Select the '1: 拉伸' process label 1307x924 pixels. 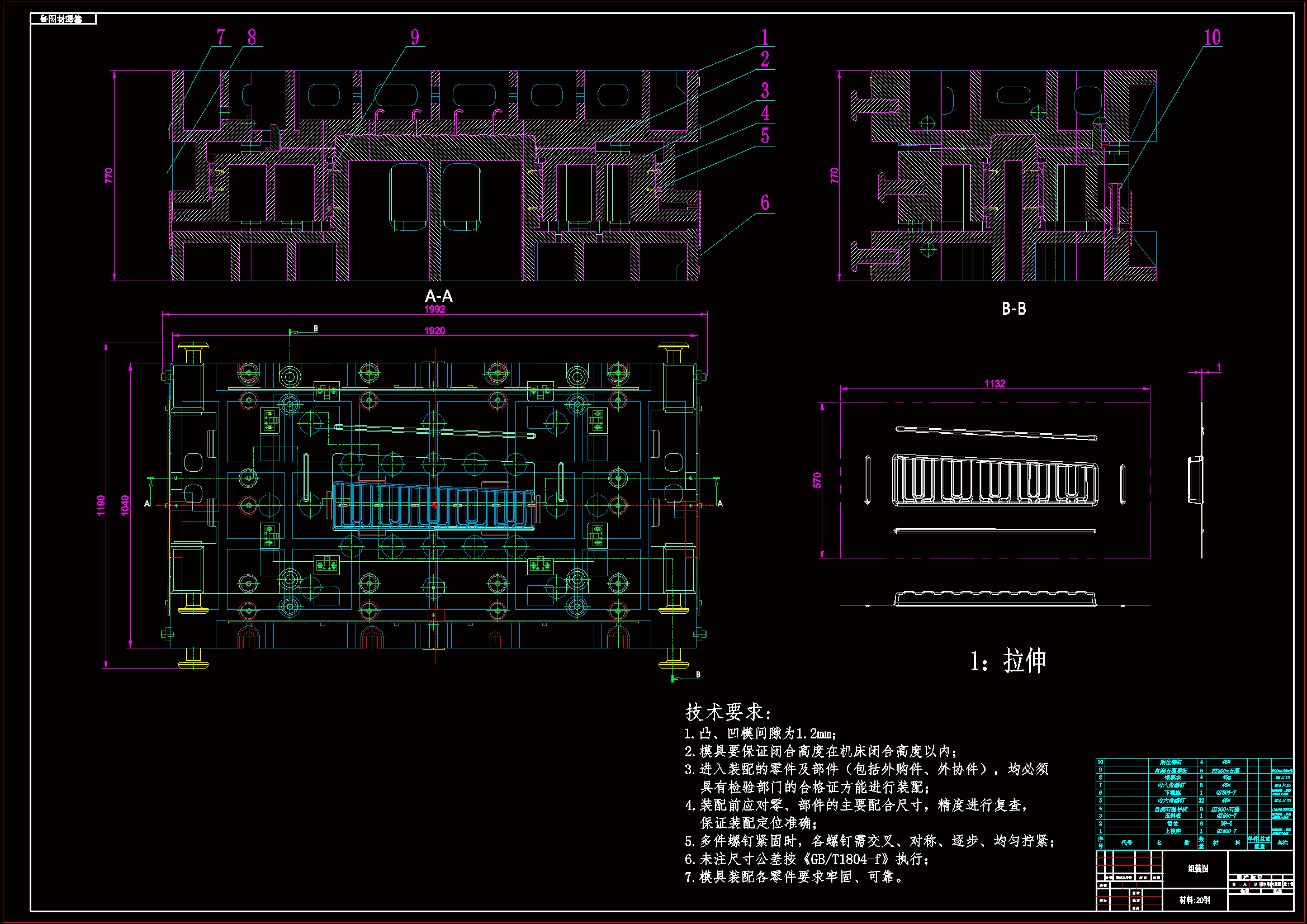(1007, 661)
